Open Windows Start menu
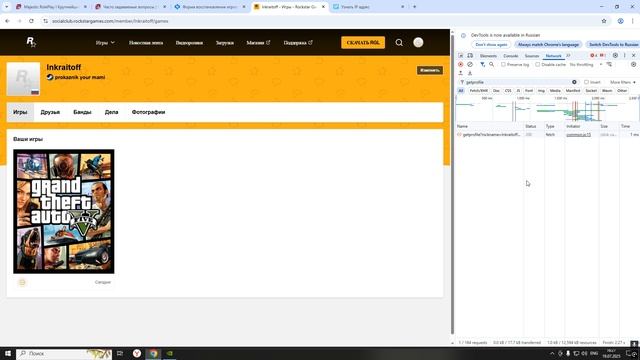 [x=8, y=353]
